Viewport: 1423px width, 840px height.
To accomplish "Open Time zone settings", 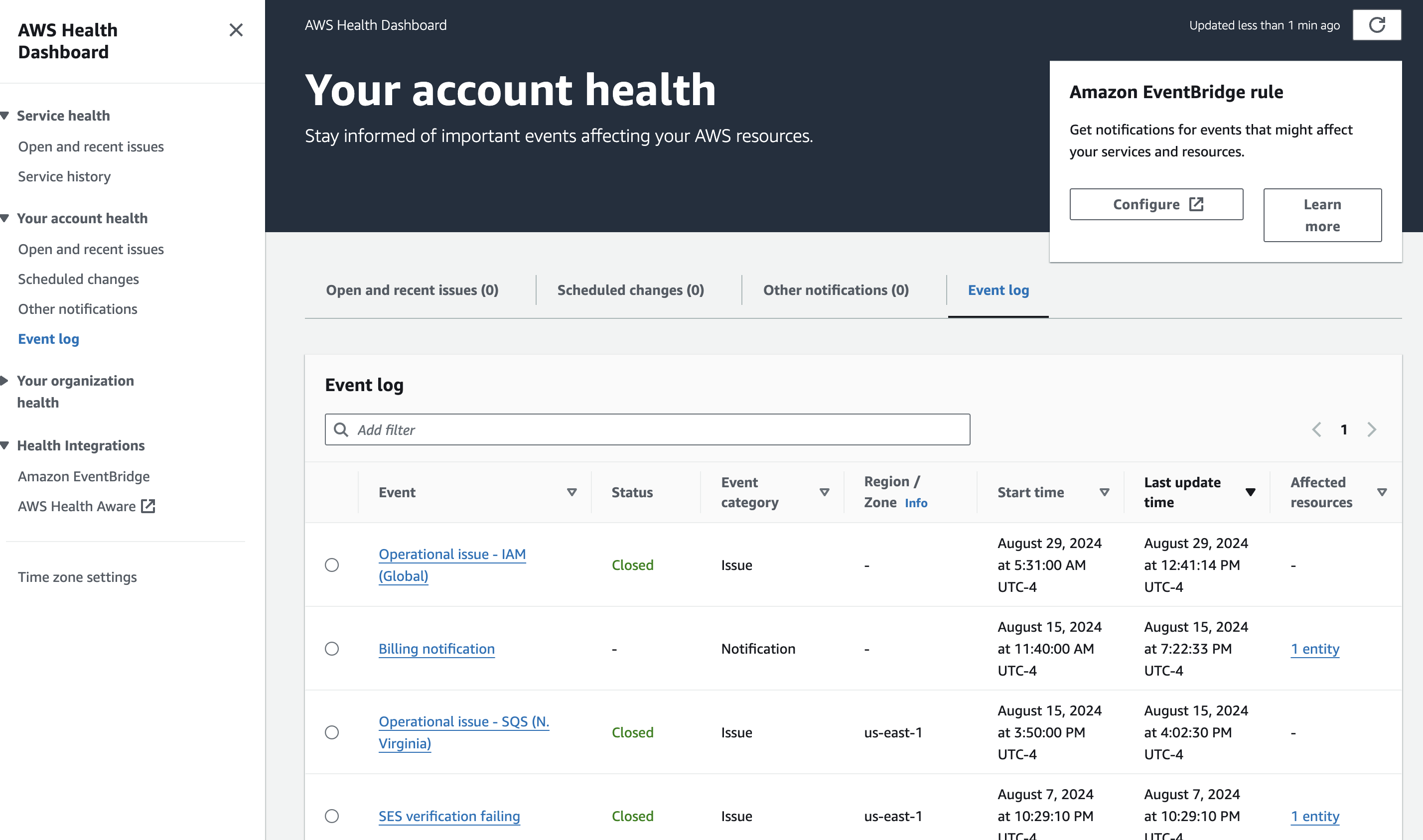I will (78, 577).
